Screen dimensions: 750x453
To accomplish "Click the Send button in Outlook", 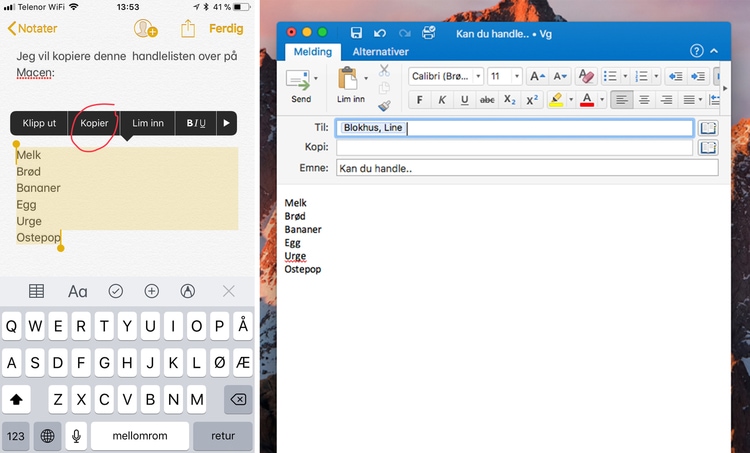I will pos(300,84).
